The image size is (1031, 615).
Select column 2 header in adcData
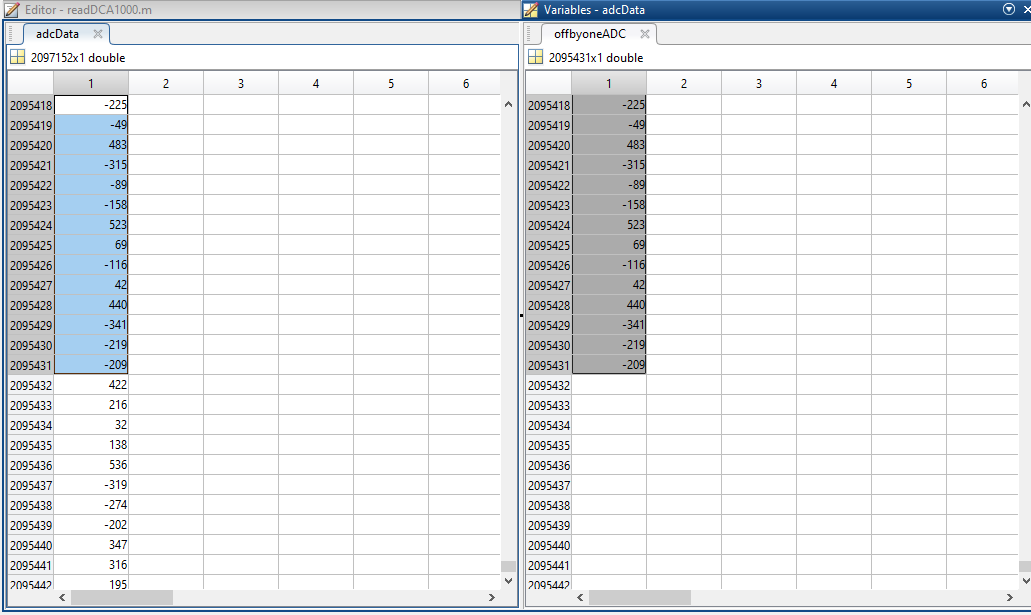pos(166,84)
